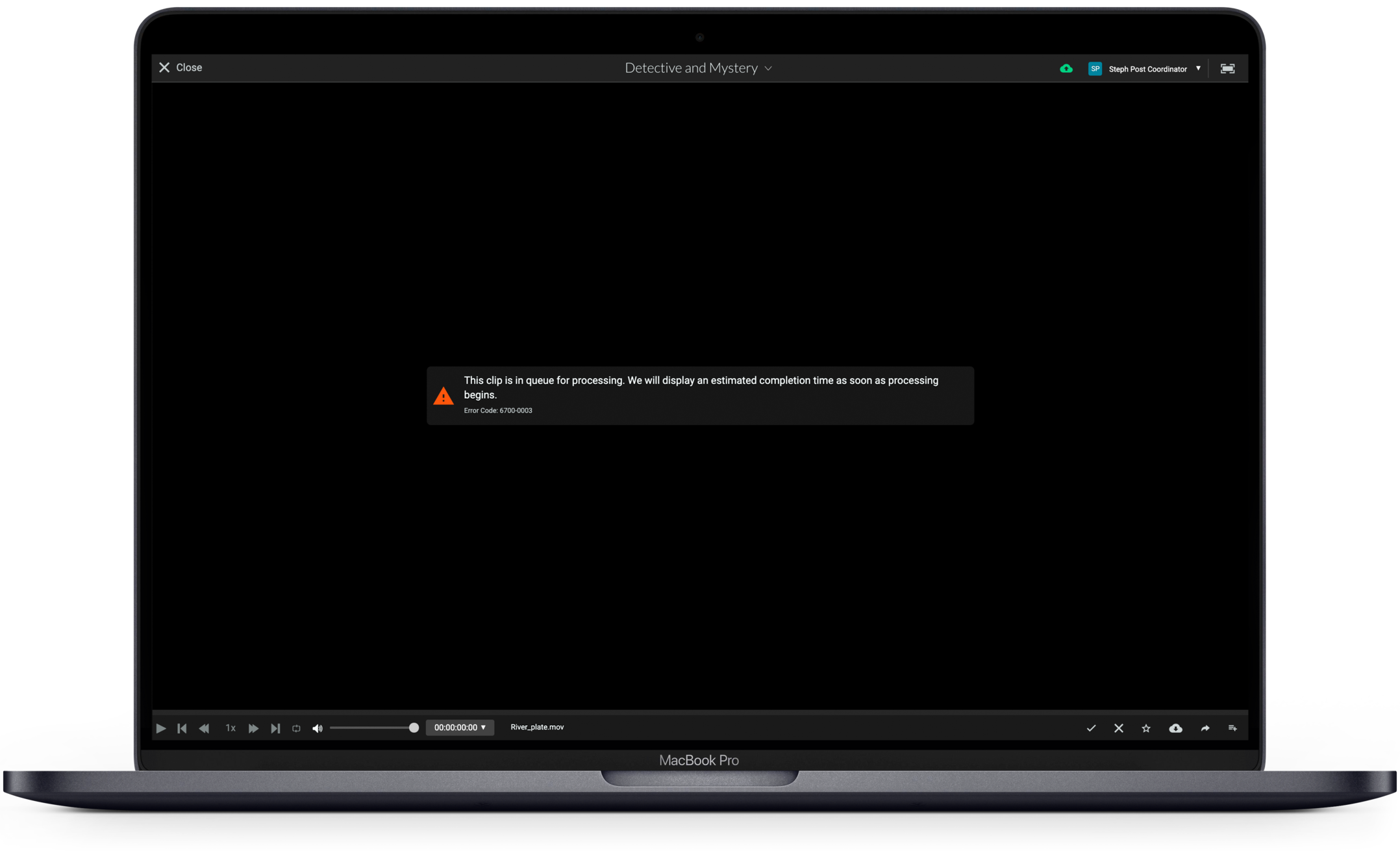The width and height of the screenshot is (1400, 851).
Task: Share the clip with the arrow icon
Action: click(x=1205, y=728)
